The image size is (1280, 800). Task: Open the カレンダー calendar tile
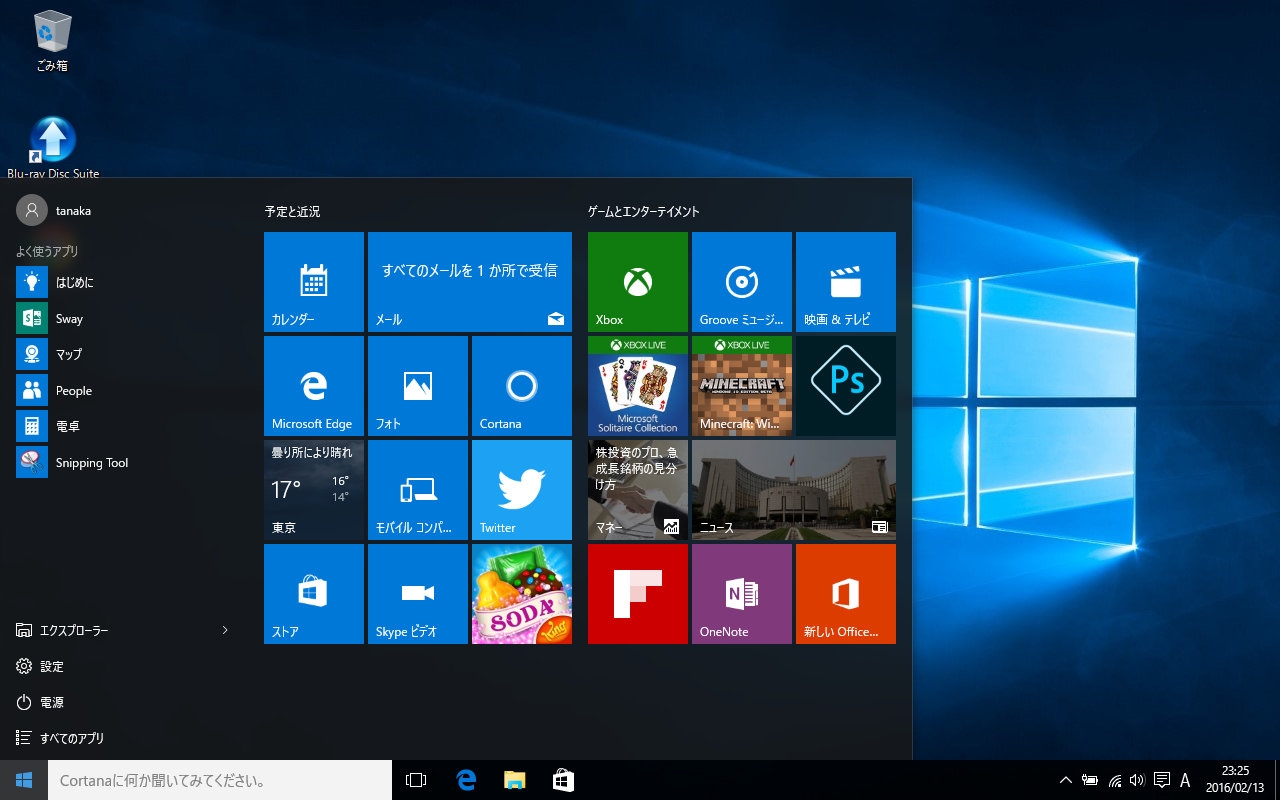click(314, 282)
